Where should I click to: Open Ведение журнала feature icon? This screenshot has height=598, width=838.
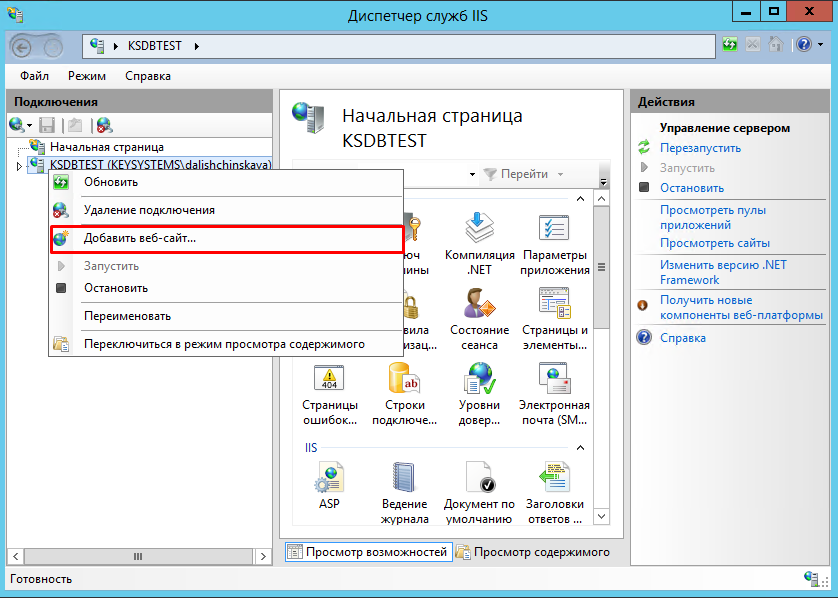pyautogui.click(x=405, y=493)
